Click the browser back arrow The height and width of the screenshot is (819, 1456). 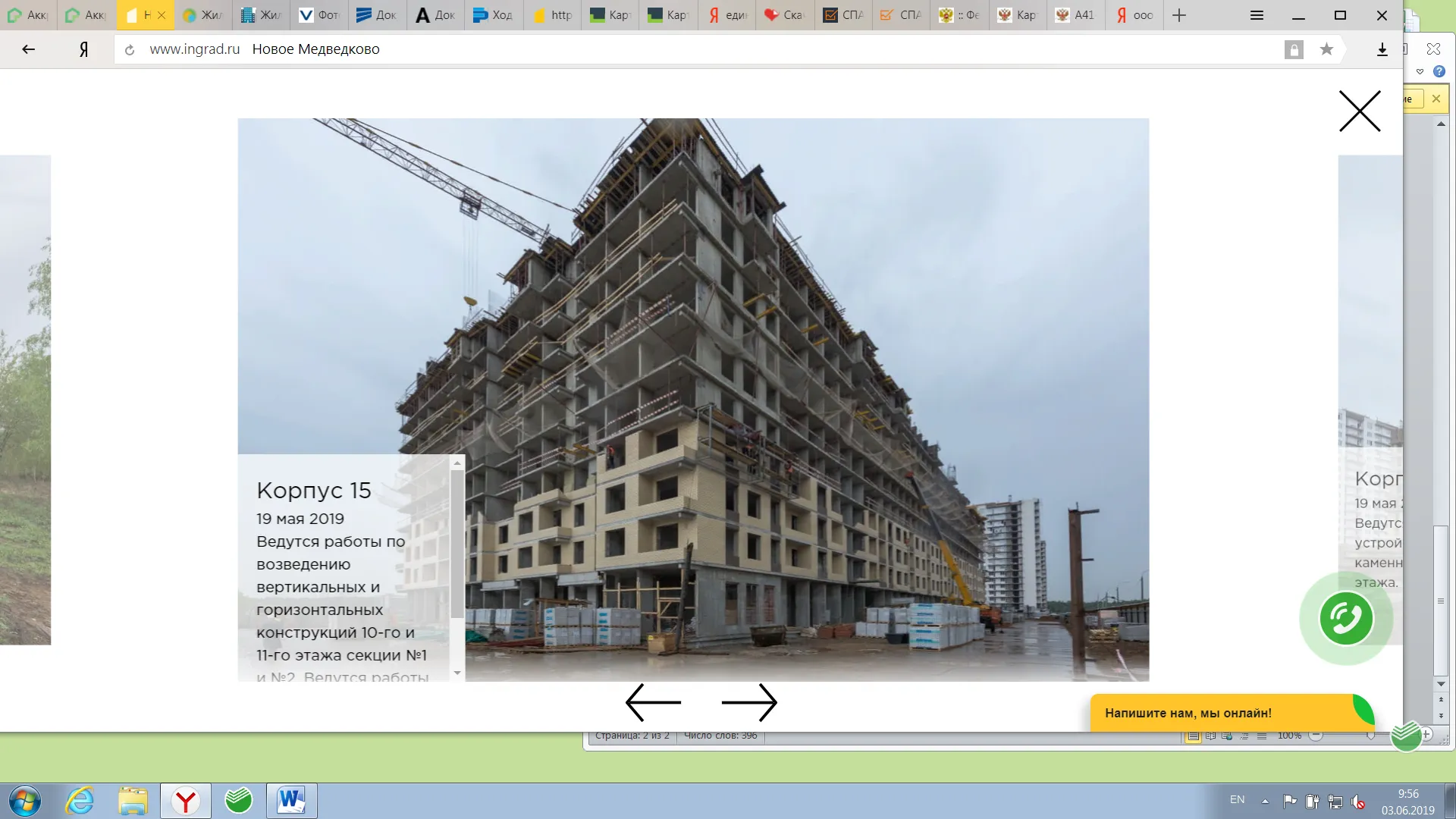(29, 49)
